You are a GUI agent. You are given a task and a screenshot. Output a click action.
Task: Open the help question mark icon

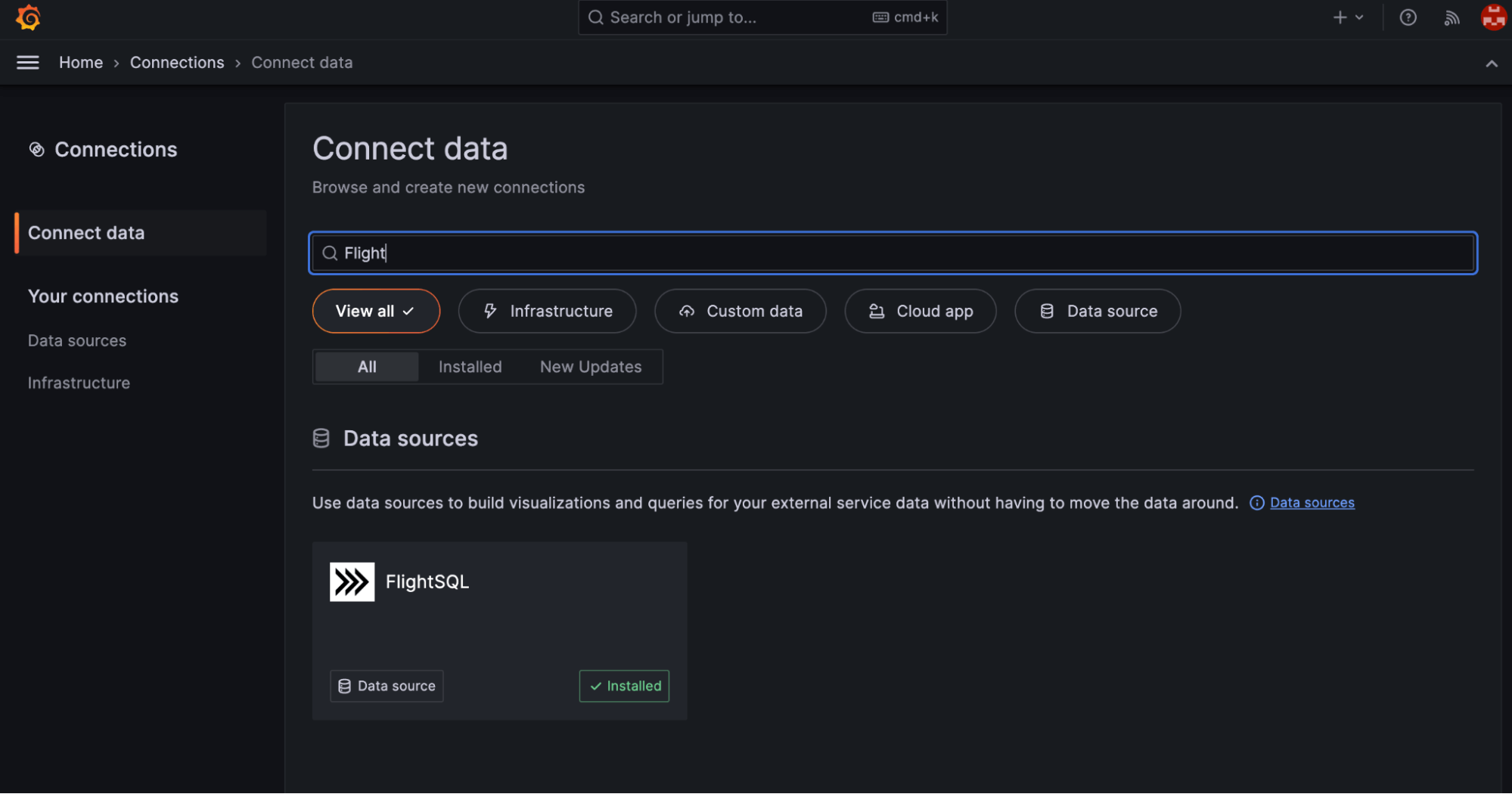click(x=1408, y=17)
